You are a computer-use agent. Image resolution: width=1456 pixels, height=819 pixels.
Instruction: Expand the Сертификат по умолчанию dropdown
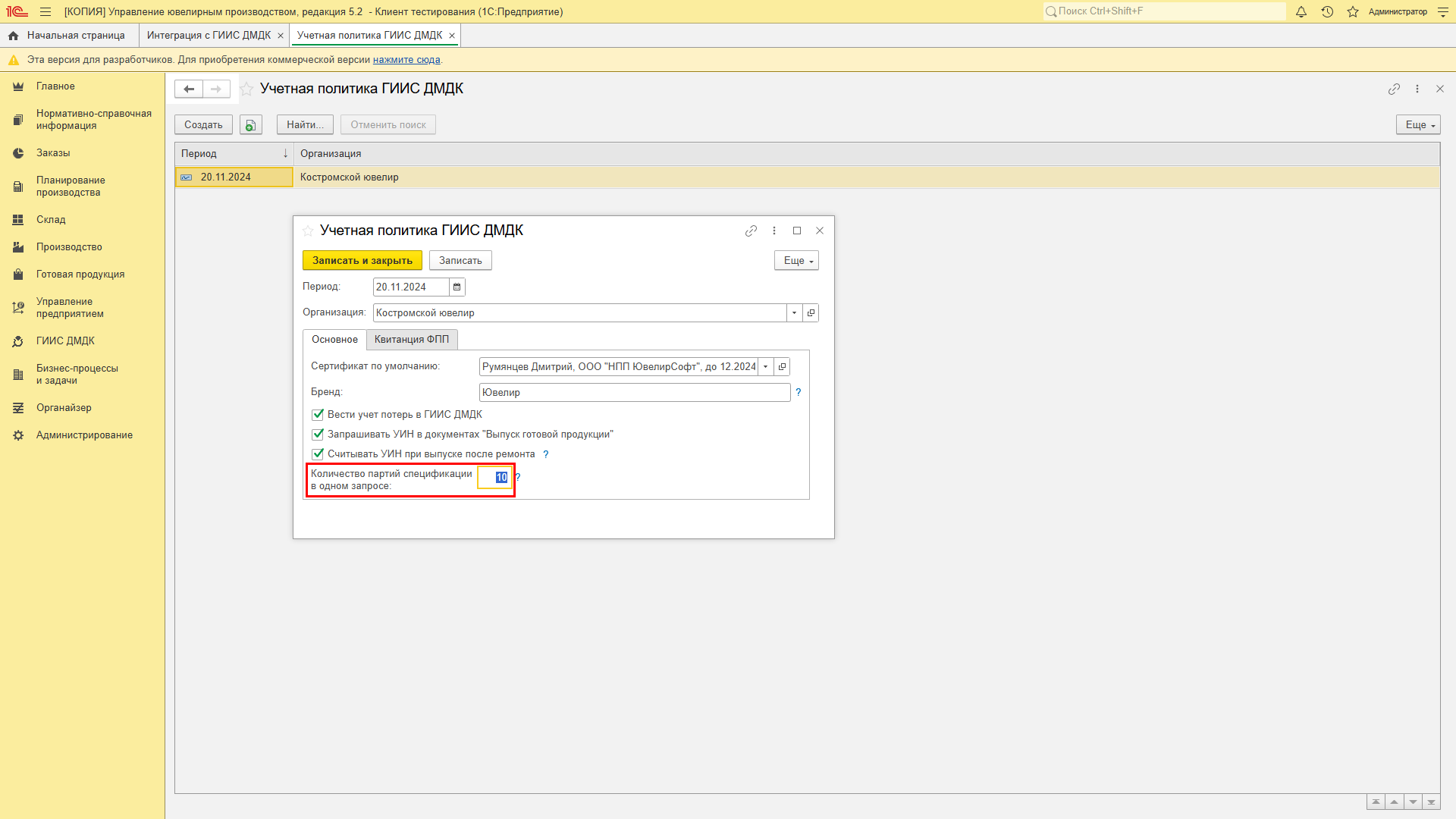coord(766,366)
